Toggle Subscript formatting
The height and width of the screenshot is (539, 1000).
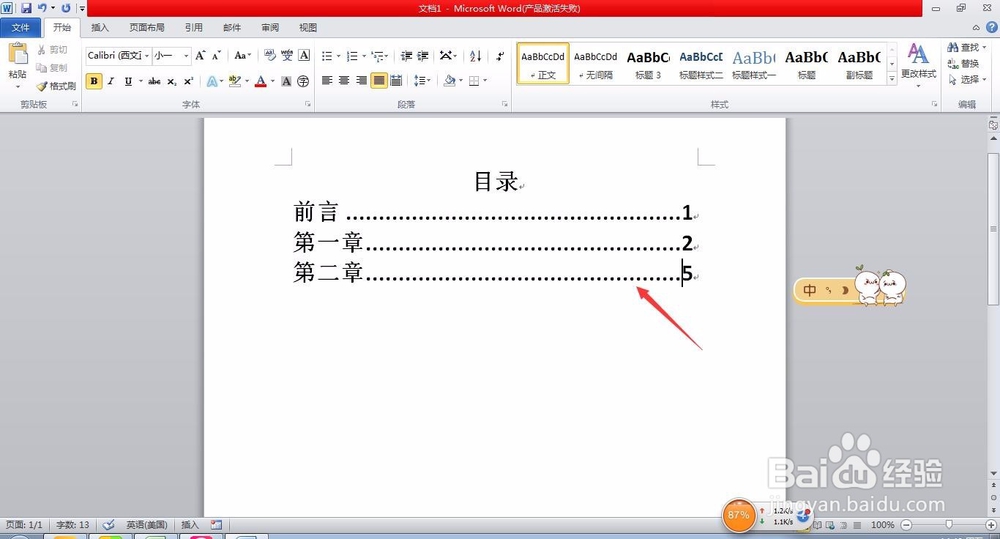(x=172, y=81)
